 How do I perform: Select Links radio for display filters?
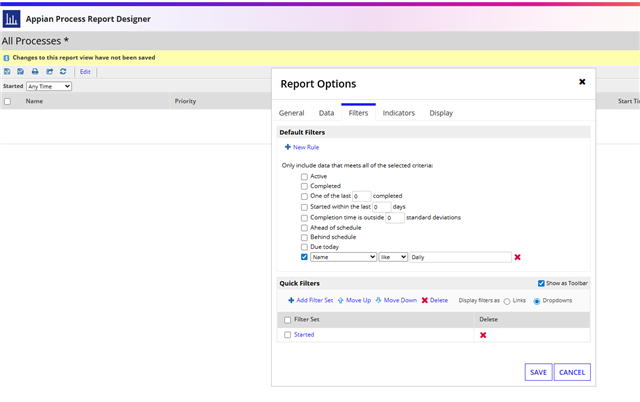tap(507, 300)
